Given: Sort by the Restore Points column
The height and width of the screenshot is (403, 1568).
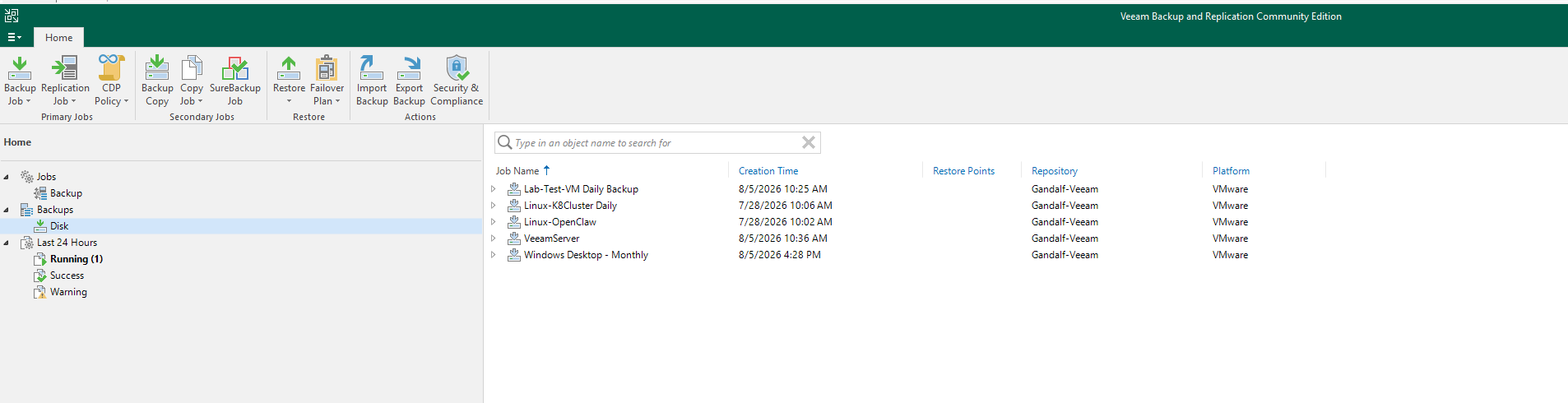Looking at the screenshot, I should coord(963,171).
